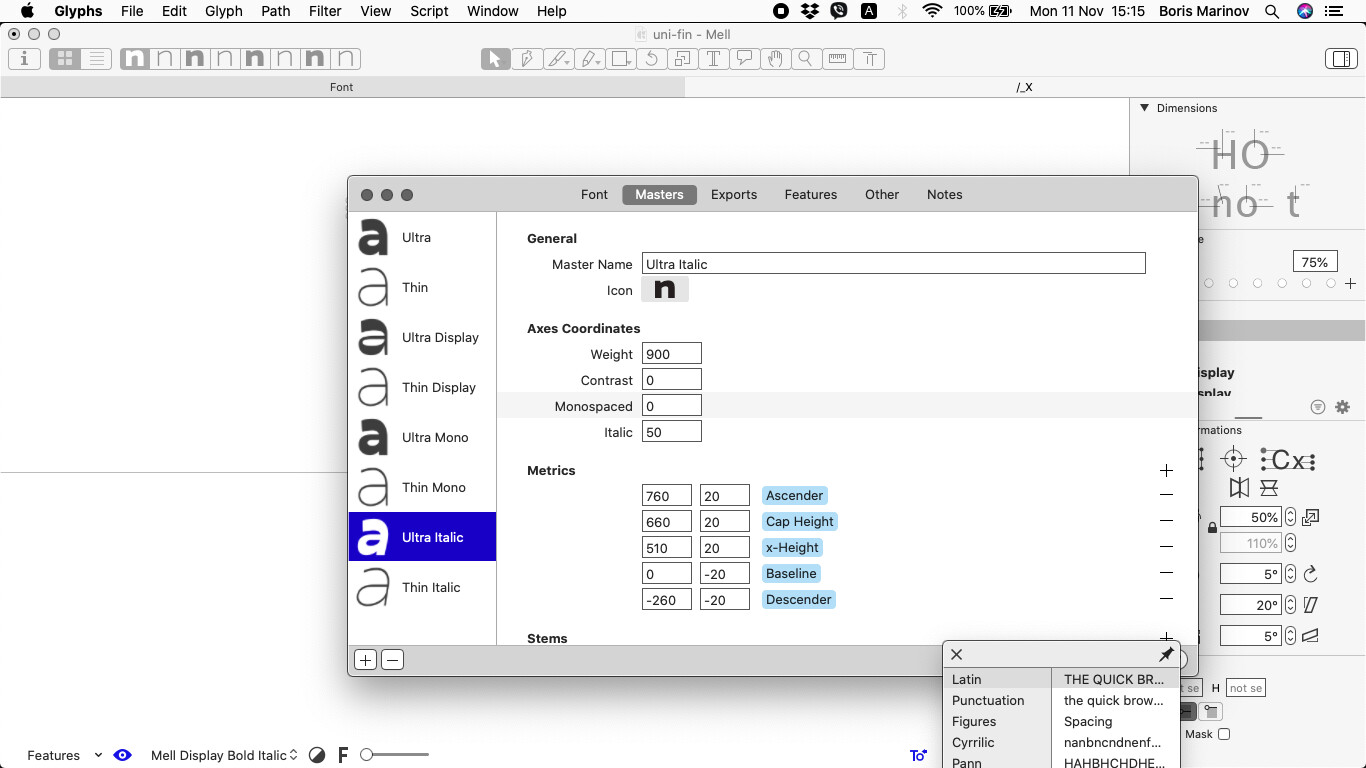The height and width of the screenshot is (768, 1366).
Task: Select the Hand tool in toolbar
Action: pyautogui.click(x=774, y=59)
